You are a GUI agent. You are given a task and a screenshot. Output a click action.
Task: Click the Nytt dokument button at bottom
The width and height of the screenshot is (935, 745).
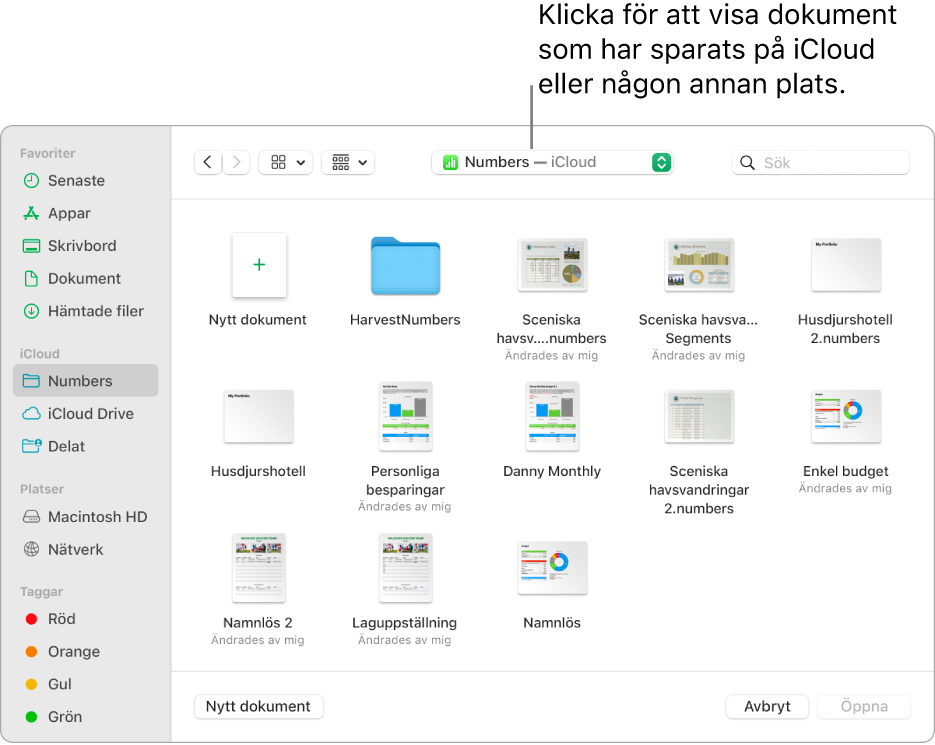click(x=259, y=707)
